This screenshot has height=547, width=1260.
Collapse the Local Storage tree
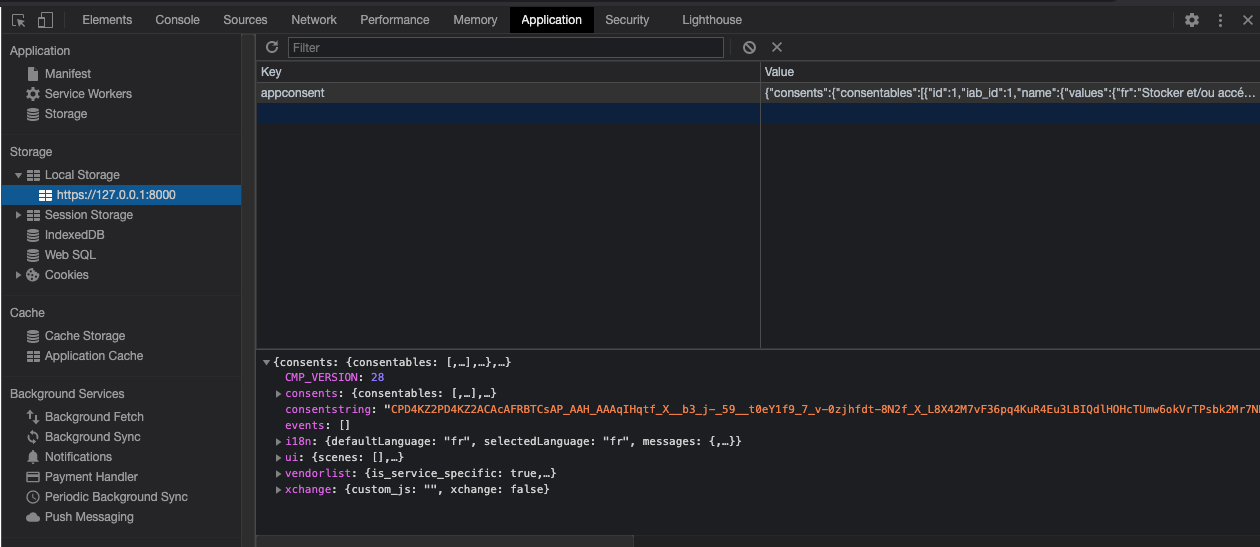18,175
